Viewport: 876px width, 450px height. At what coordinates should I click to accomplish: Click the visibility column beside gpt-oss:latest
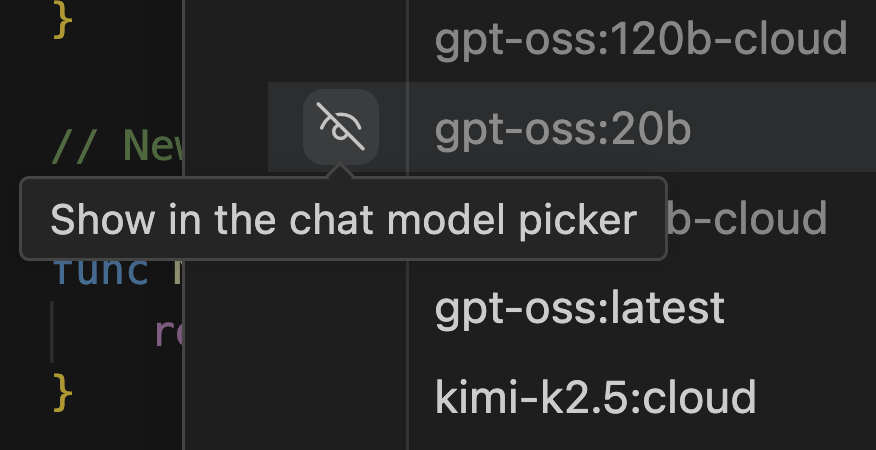tap(341, 308)
